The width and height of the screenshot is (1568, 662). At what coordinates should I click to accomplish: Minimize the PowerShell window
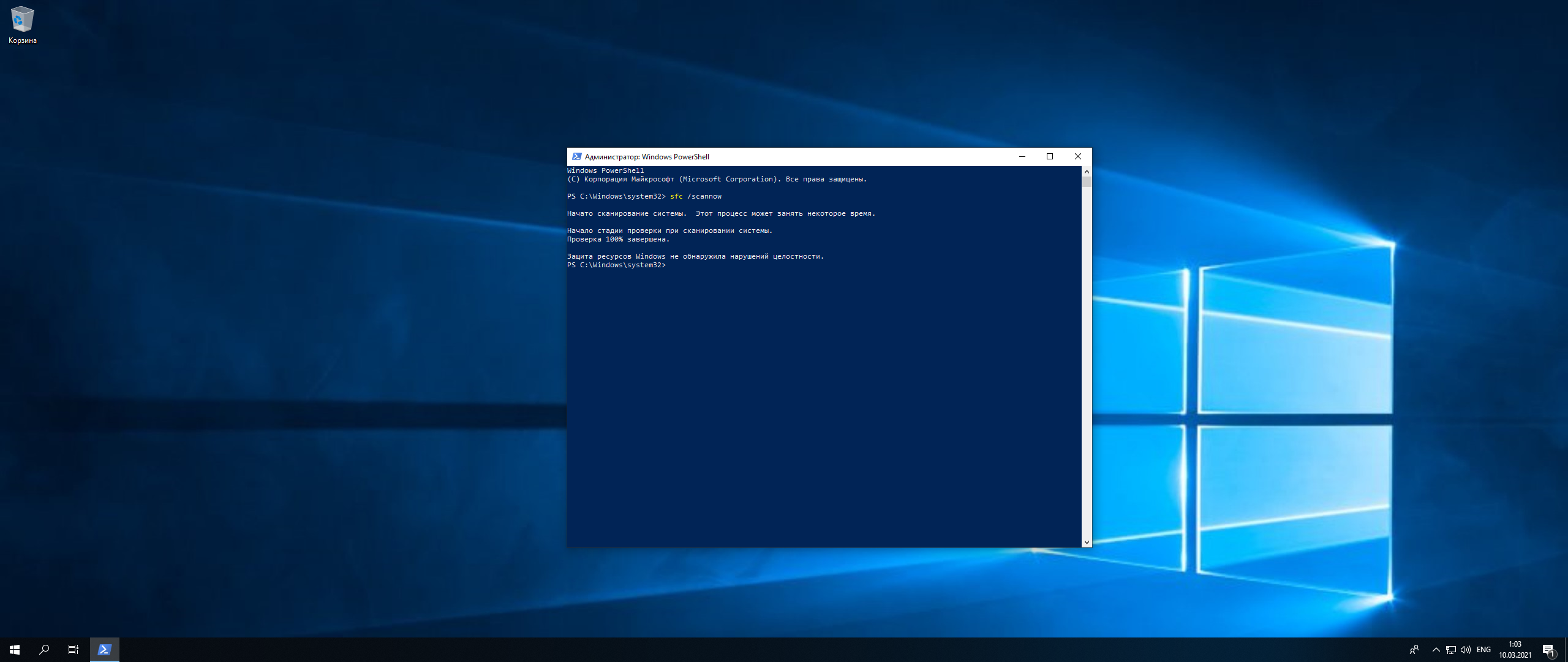[1022, 156]
